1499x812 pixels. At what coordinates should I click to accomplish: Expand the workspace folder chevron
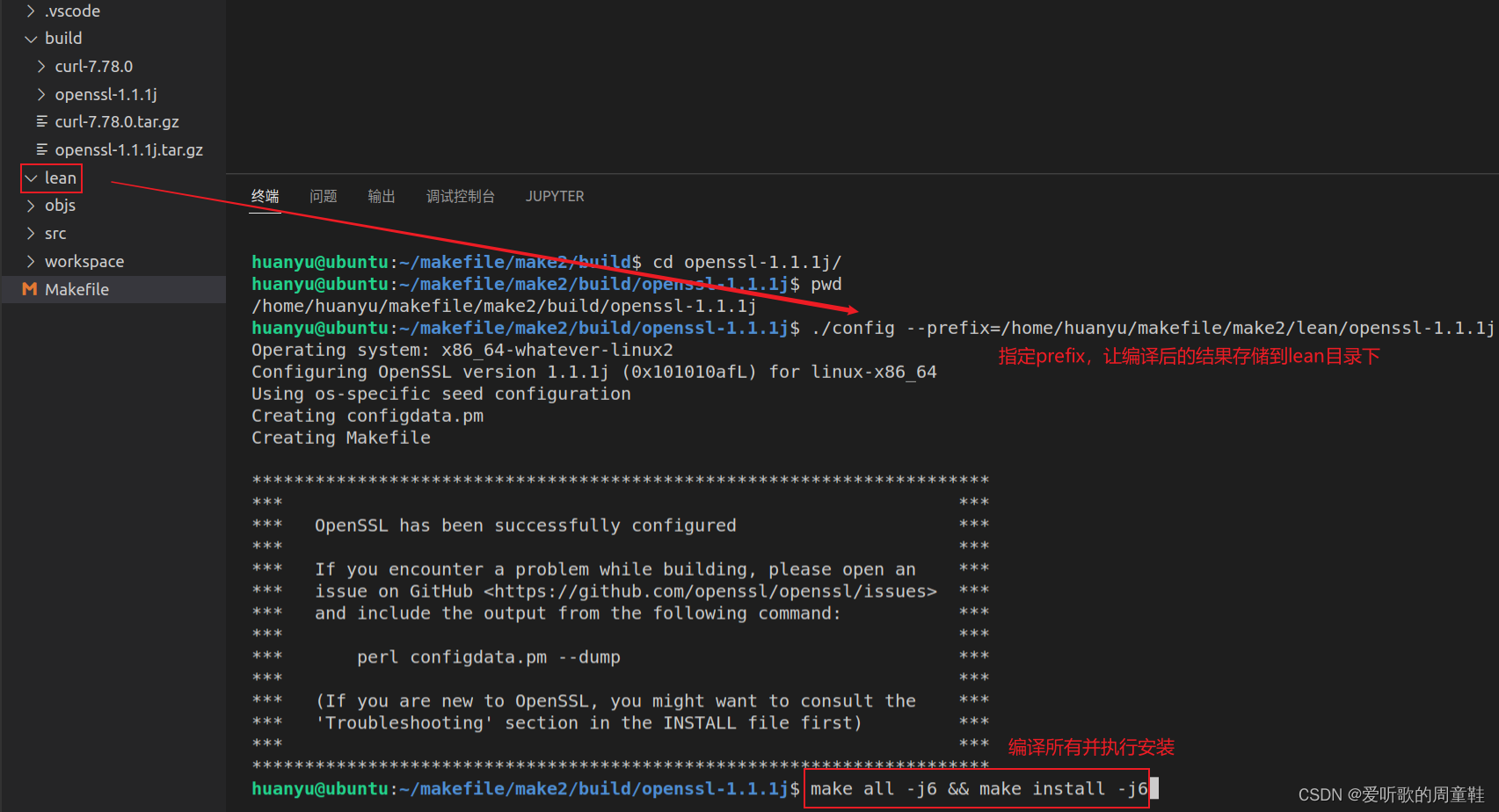(x=31, y=262)
